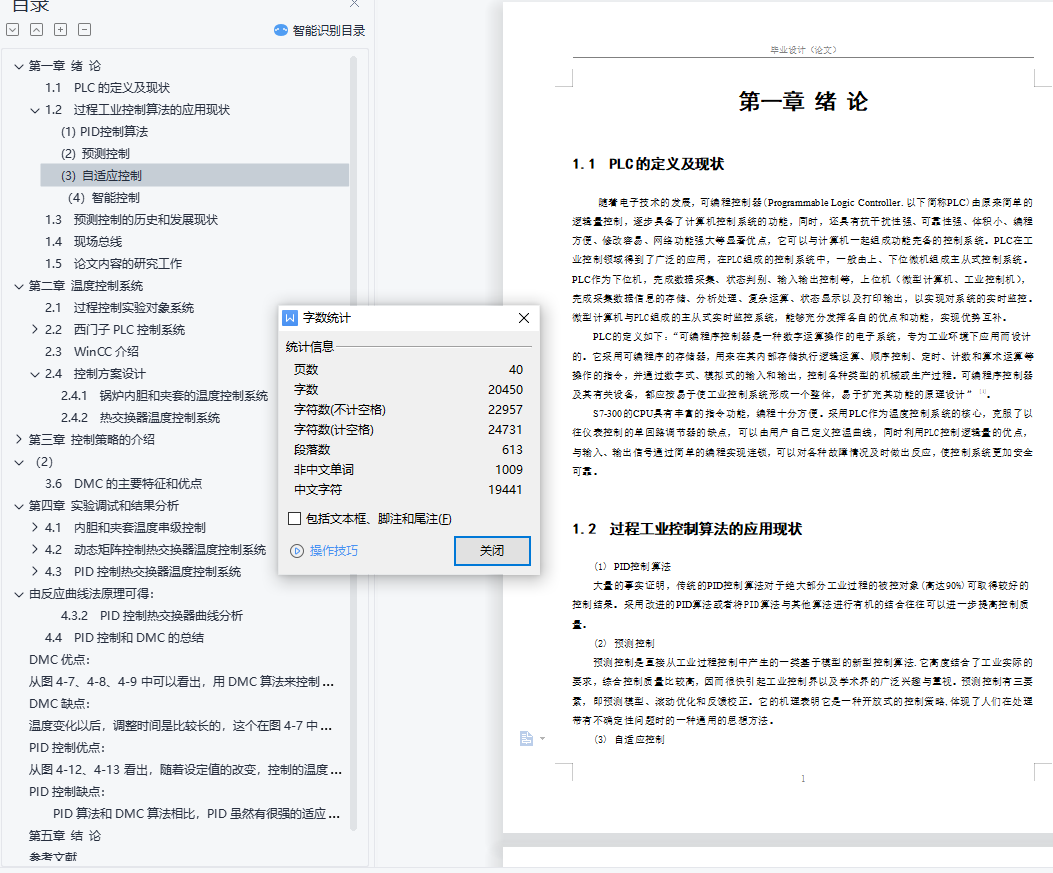Viewport: 1053px width, 873px height.
Task: Go to 4.4 PID 控制和 DMC 的总结
Action: [138, 638]
